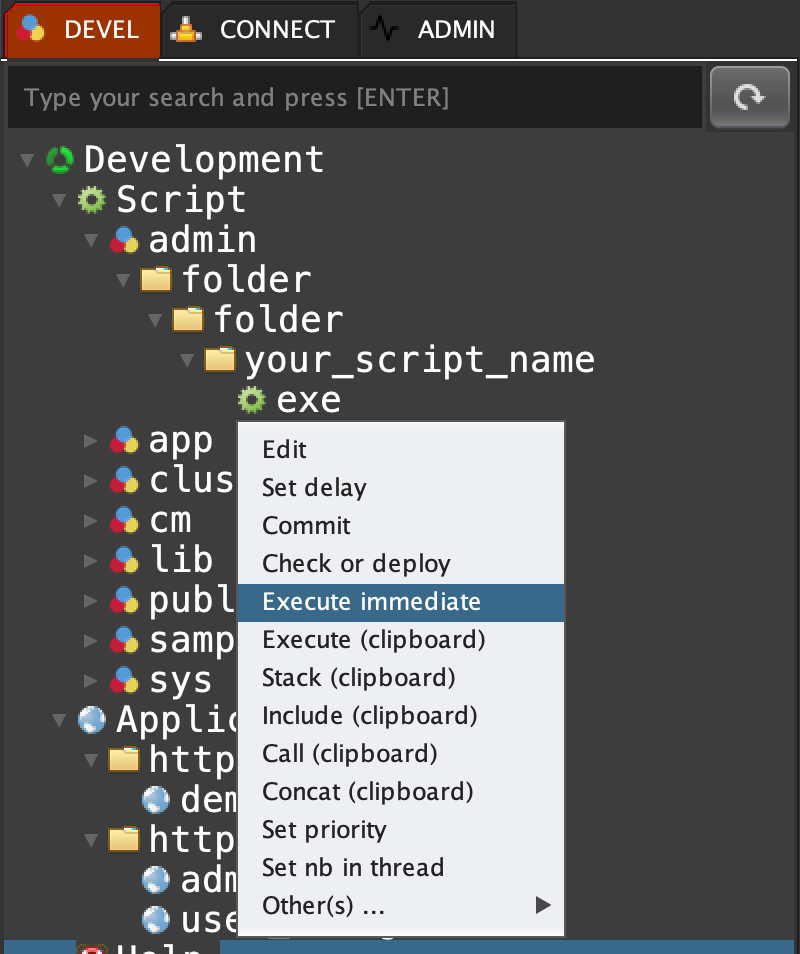The image size is (800, 954).
Task: Open the ADMIN tab
Action: (438, 30)
